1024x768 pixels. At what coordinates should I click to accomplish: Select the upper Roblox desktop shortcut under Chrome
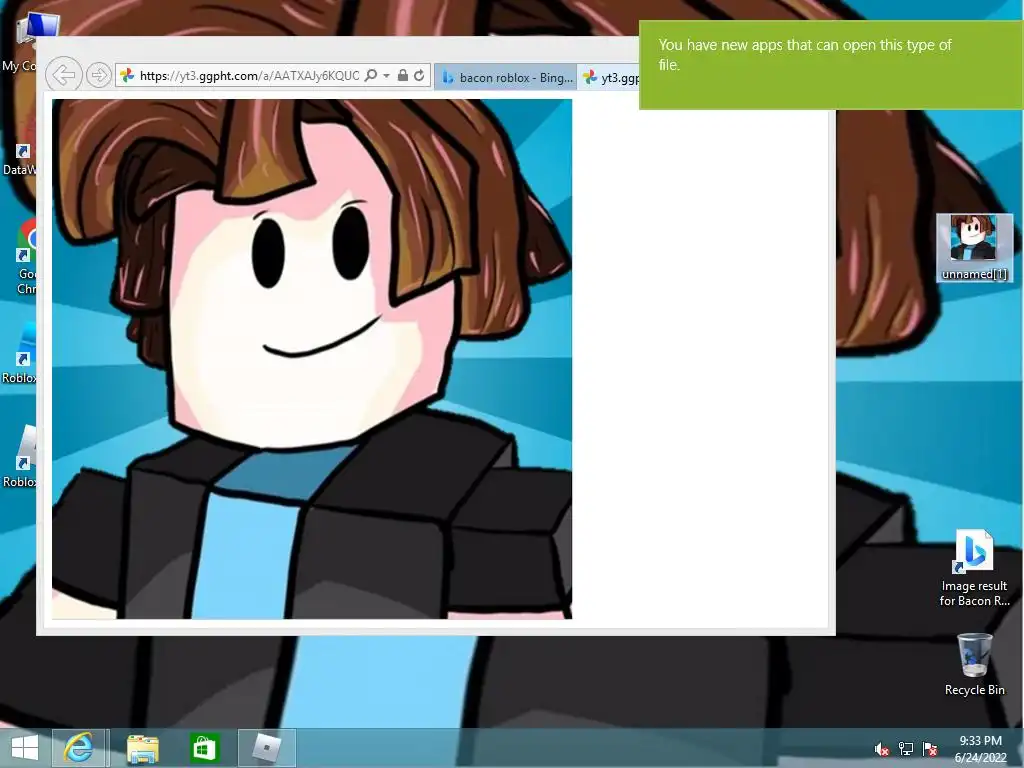point(20,355)
